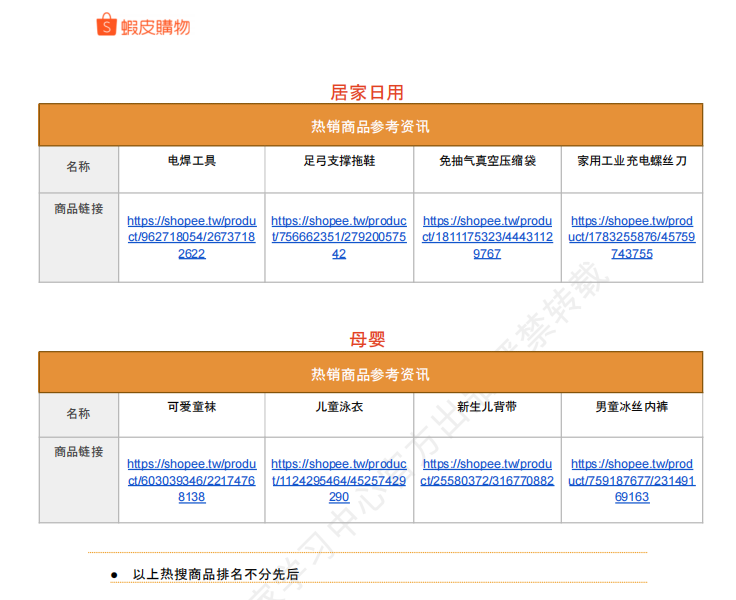Open the 电焊工具 Shopee product link
Screen dimensions: 736x600
[x=192, y=237]
